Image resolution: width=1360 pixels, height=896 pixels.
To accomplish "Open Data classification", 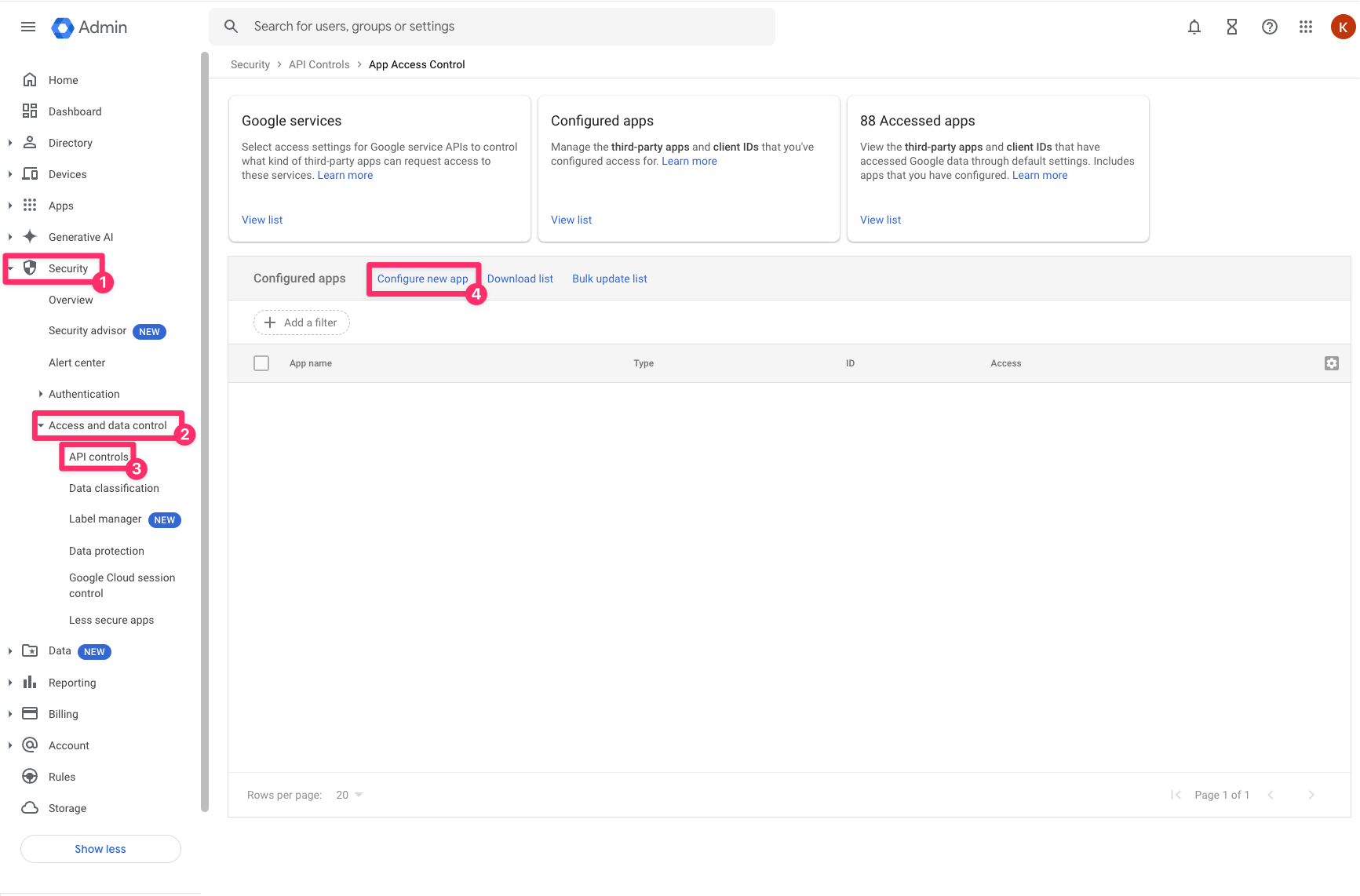I will (114, 488).
